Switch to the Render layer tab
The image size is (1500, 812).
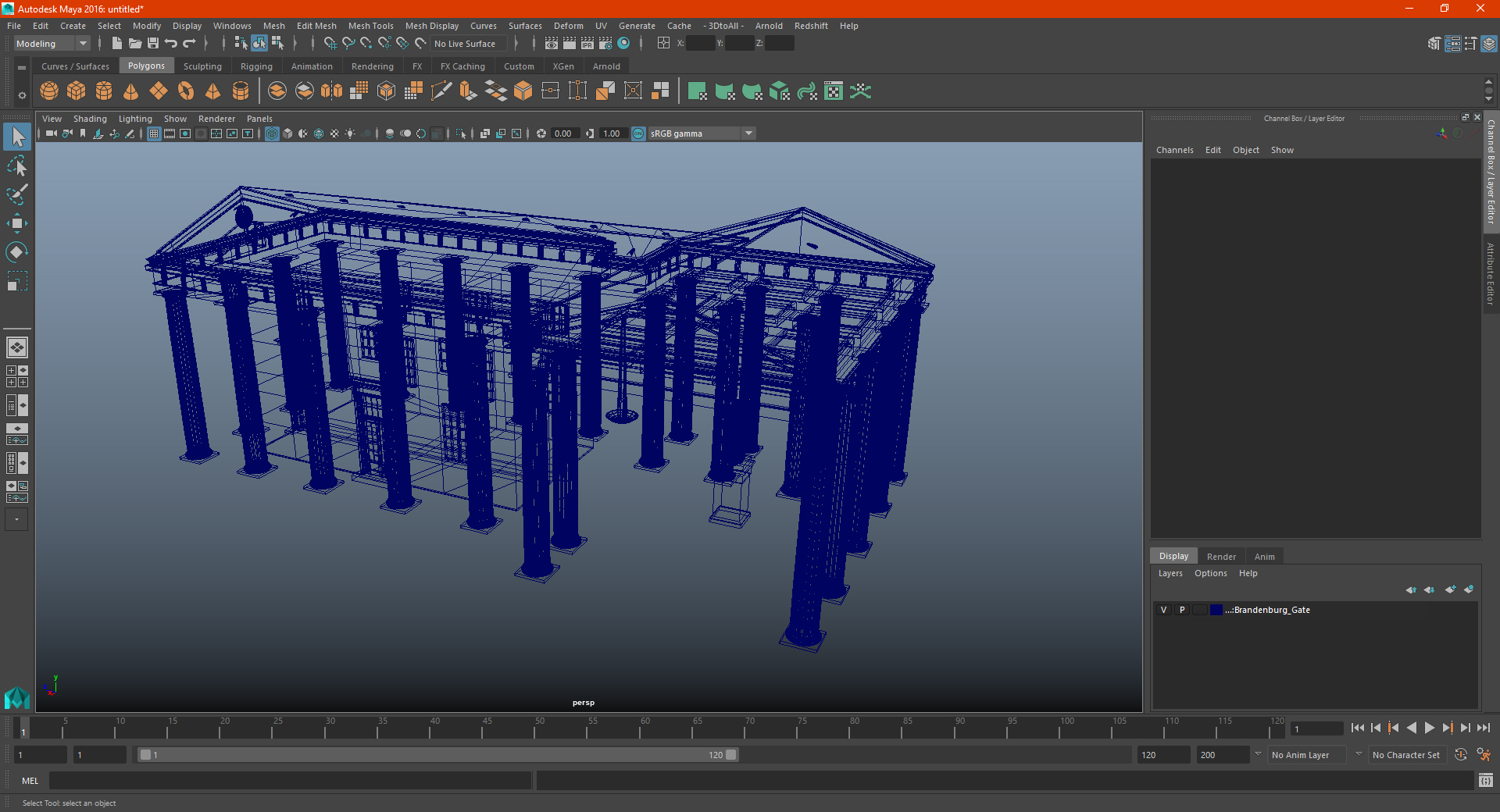tap(1221, 557)
